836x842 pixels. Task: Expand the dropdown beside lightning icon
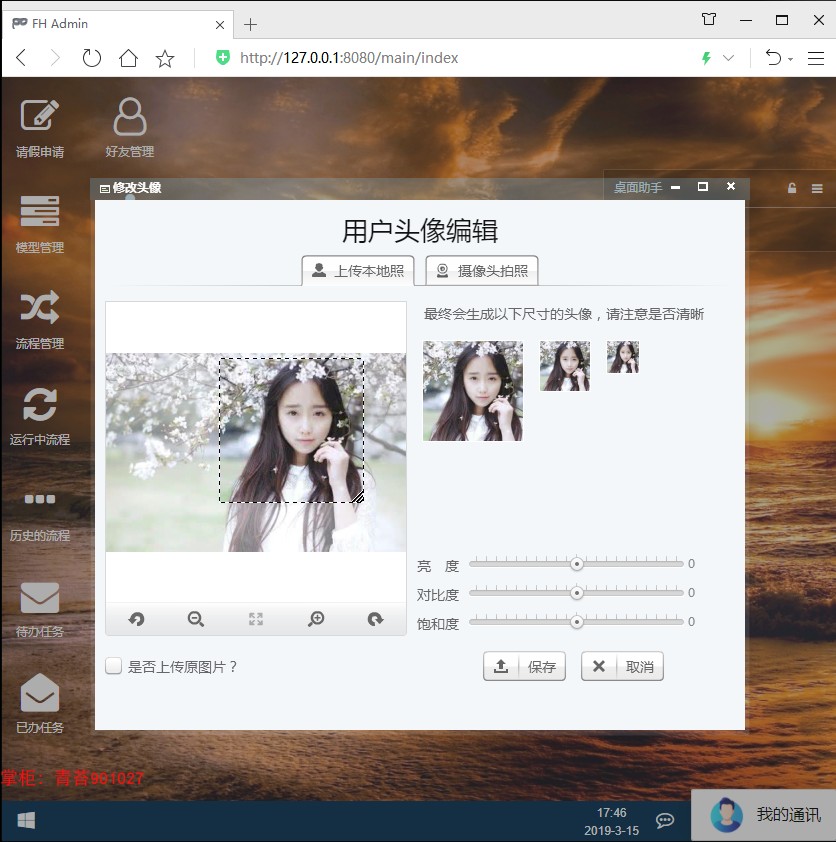(x=728, y=58)
